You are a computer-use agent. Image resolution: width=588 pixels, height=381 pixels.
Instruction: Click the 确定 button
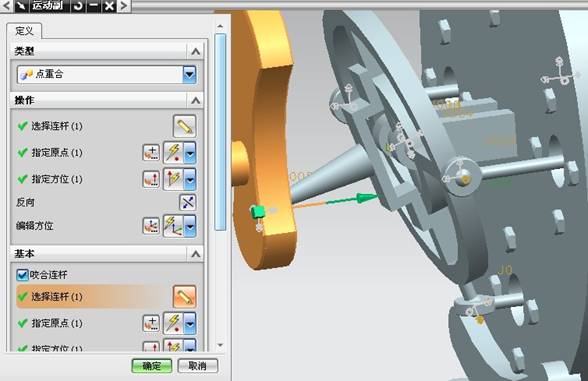coord(152,366)
